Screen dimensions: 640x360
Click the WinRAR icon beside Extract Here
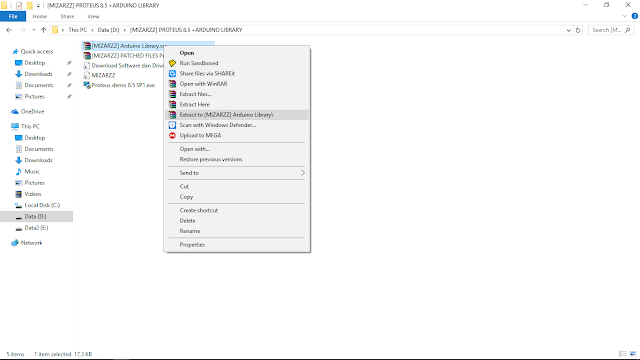pyautogui.click(x=172, y=104)
